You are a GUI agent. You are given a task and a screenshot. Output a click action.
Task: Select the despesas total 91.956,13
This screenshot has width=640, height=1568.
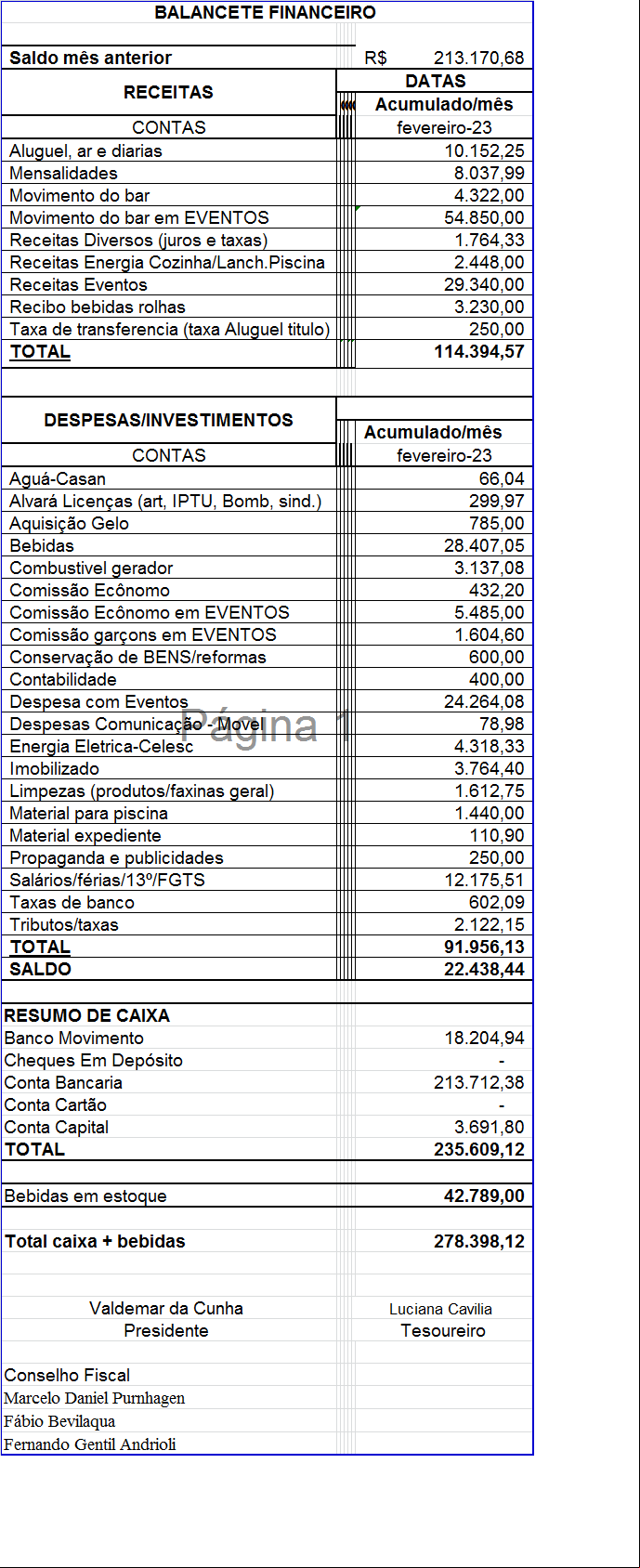tap(484, 947)
